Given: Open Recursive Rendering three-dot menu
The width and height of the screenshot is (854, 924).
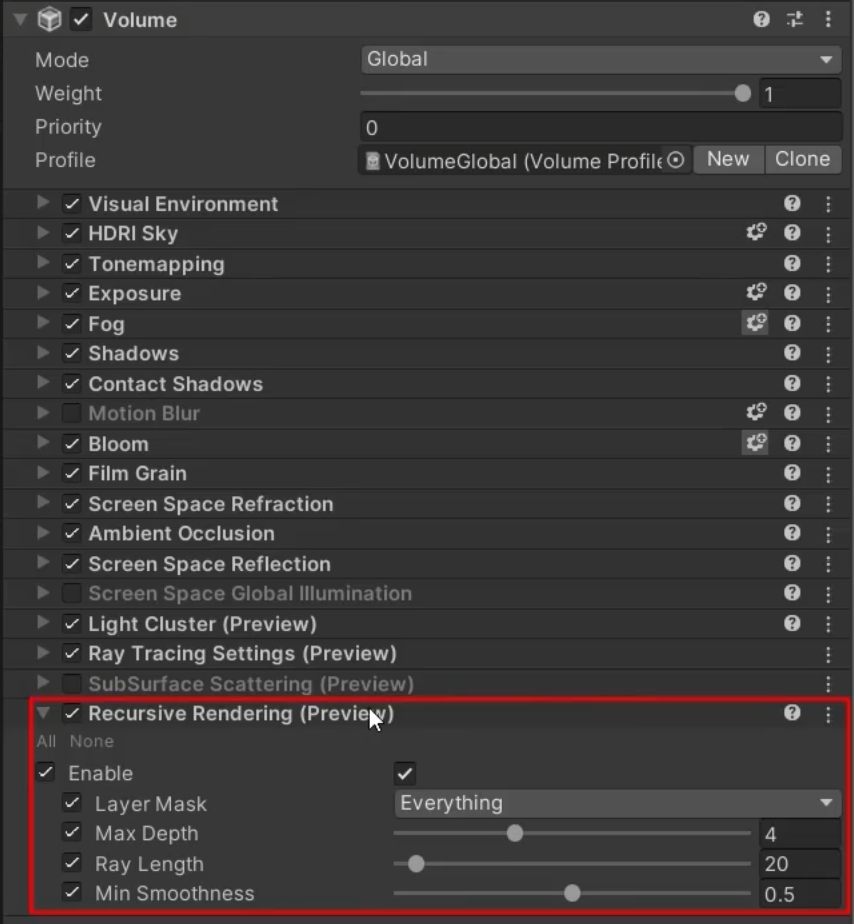Looking at the screenshot, I should click(828, 714).
